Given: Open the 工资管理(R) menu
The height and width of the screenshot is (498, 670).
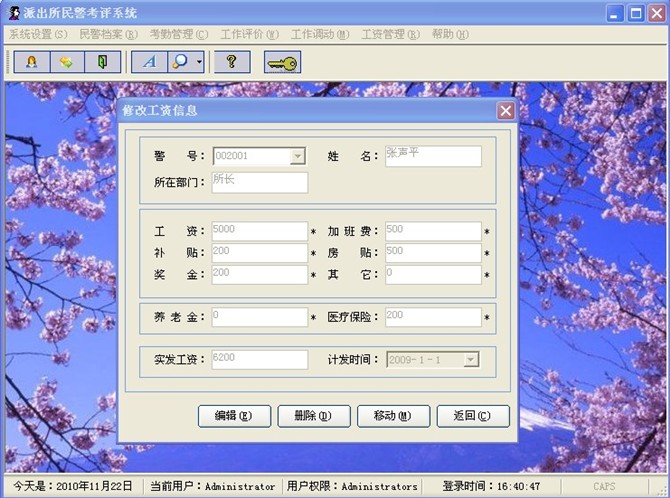Looking at the screenshot, I should point(391,34).
